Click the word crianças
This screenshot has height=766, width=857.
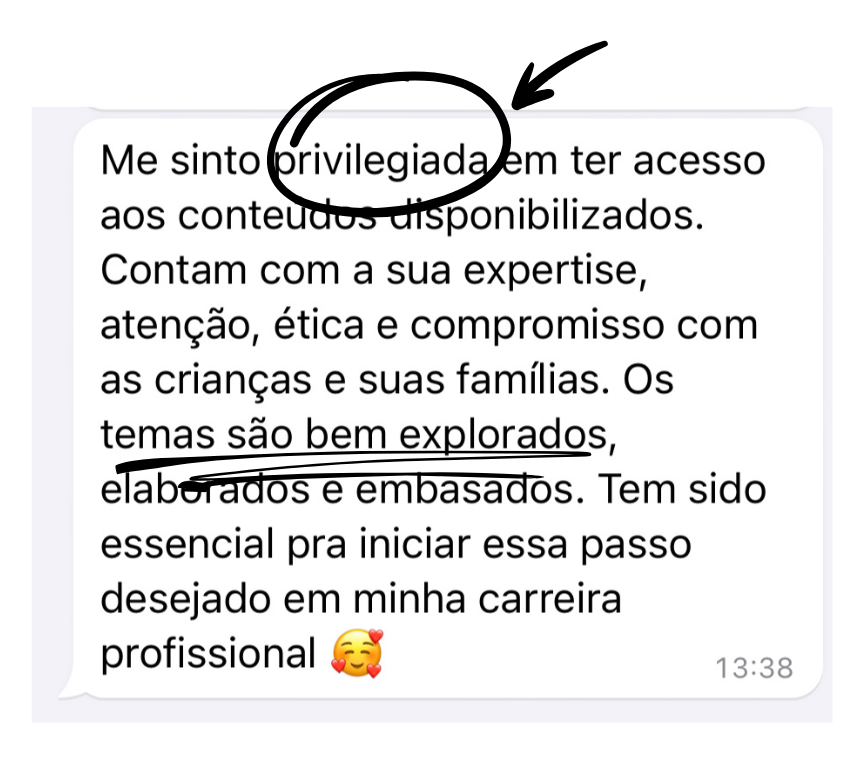[x=233, y=381]
